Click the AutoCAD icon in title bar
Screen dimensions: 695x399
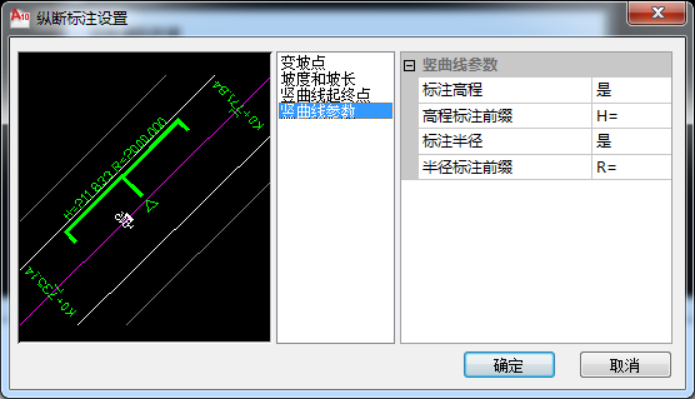20,18
